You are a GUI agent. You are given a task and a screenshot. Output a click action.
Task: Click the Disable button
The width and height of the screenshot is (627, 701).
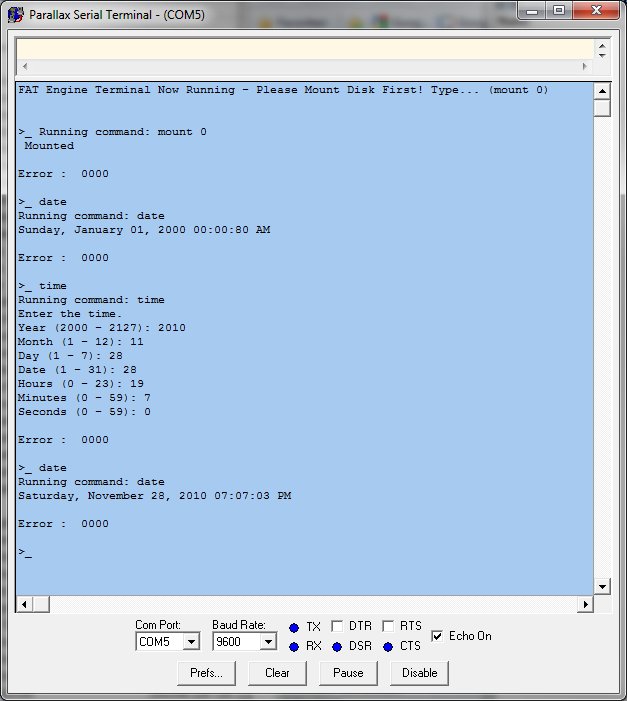(419, 673)
